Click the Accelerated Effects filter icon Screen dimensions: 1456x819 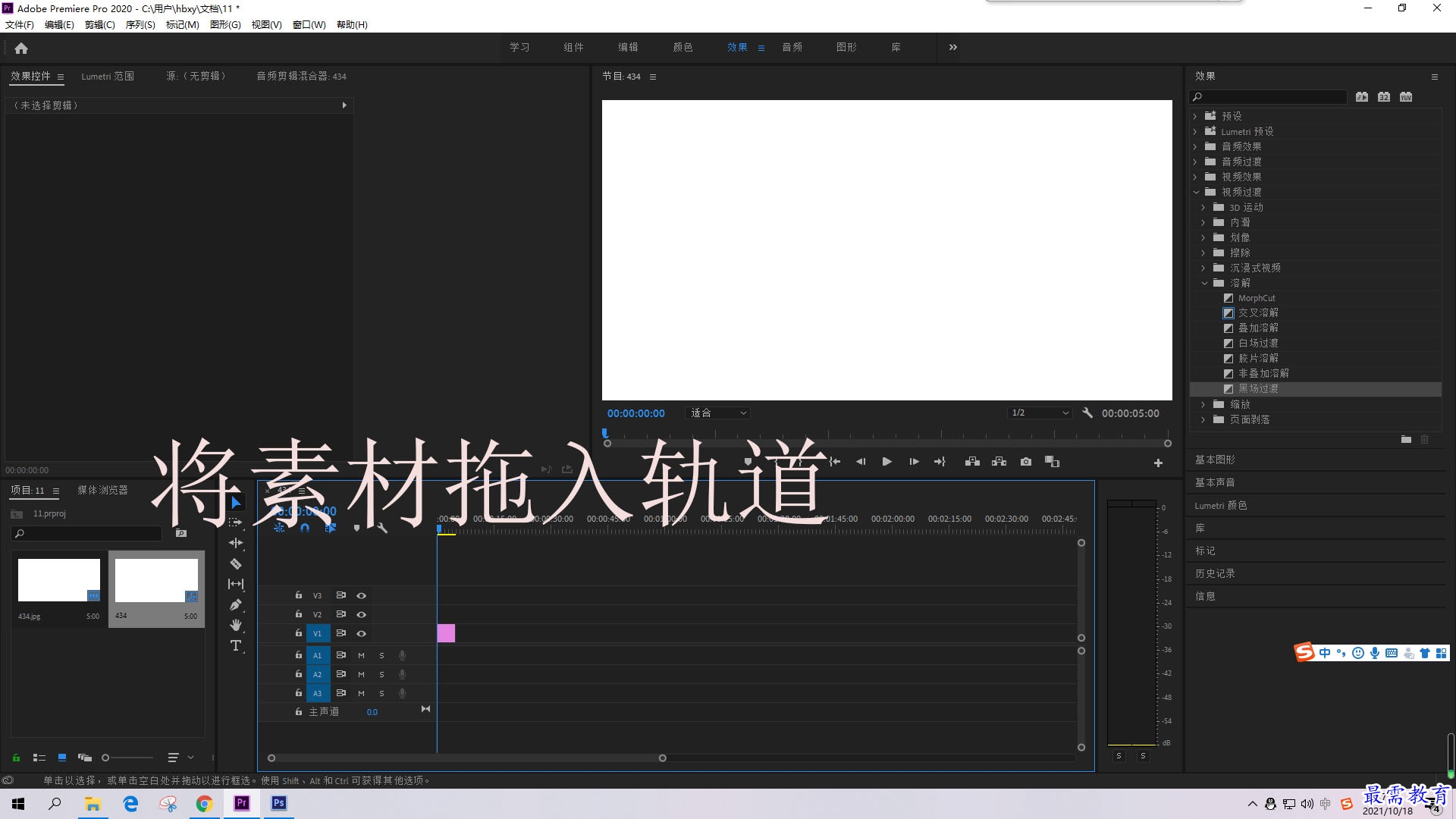click(1362, 97)
